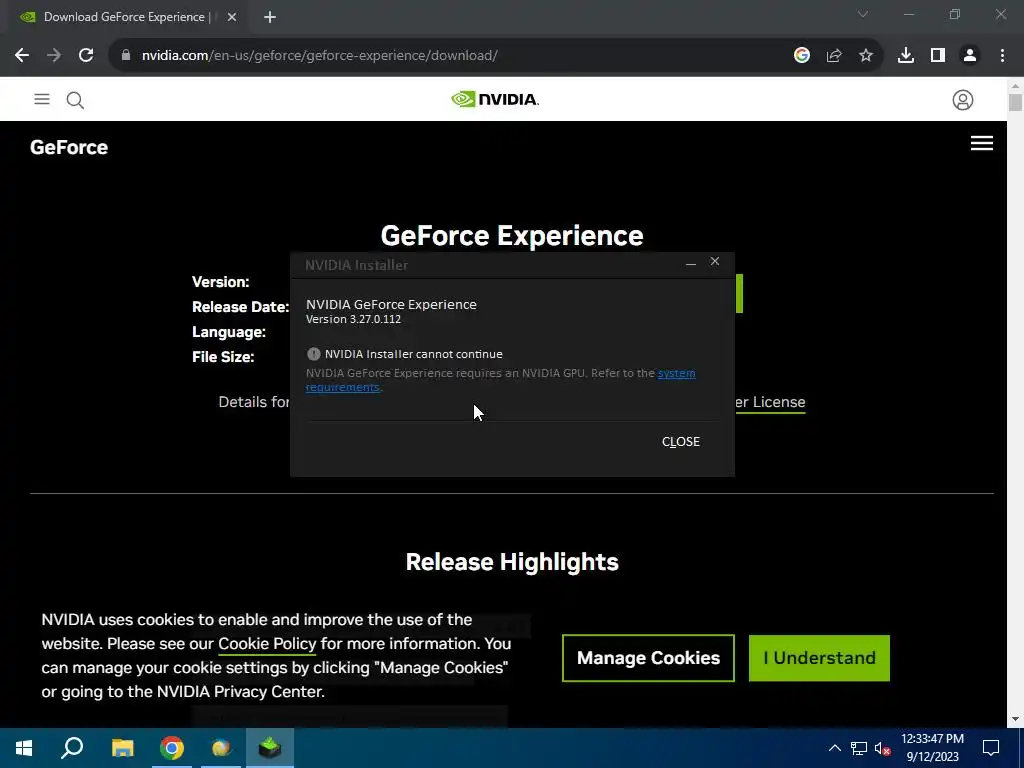The height and width of the screenshot is (768, 1024).
Task: Open GeForce section hamburger menu
Action: point(982,143)
